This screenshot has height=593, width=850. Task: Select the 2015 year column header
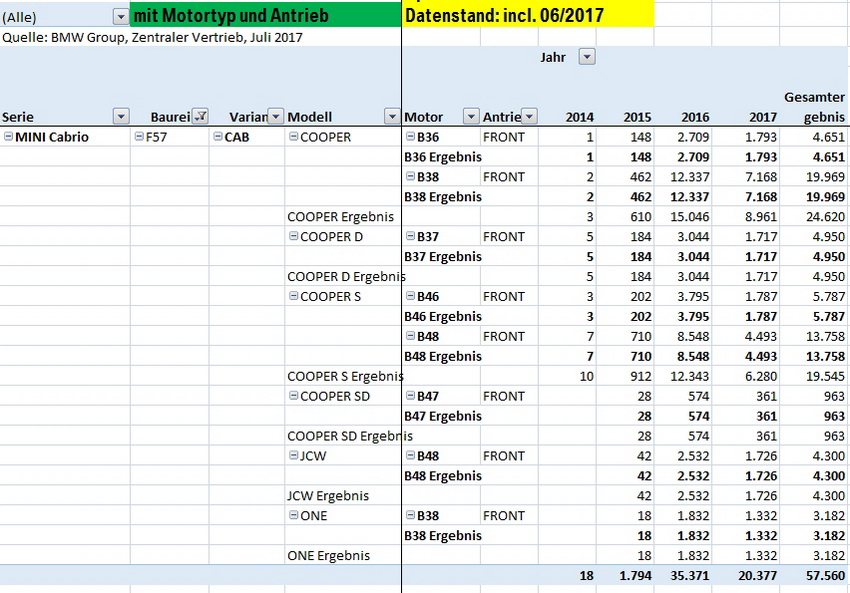[638, 117]
